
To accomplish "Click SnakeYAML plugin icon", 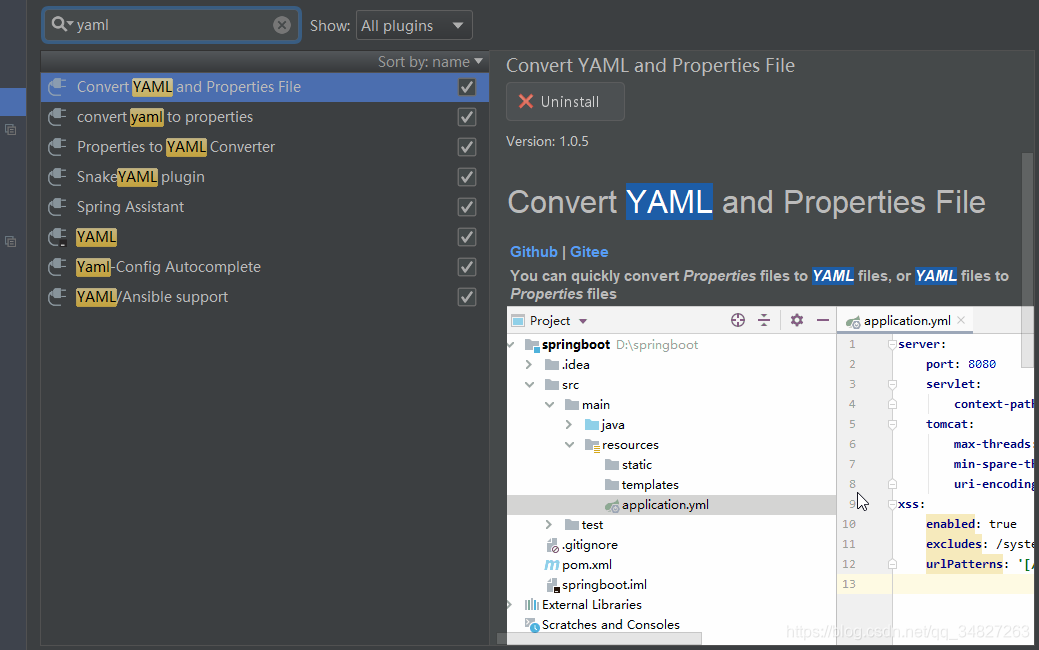I will point(58,177).
